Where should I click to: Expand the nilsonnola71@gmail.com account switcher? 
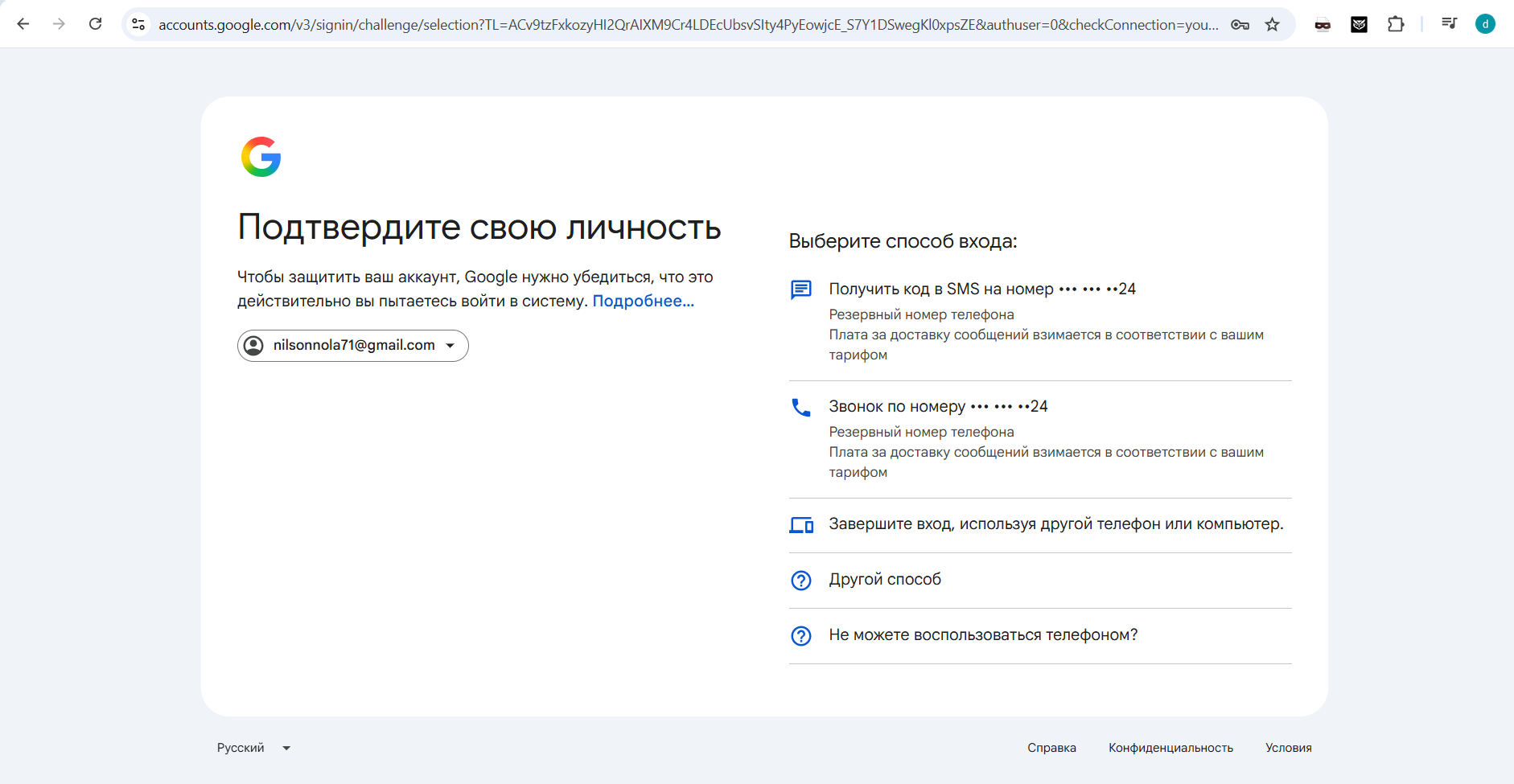coord(353,346)
